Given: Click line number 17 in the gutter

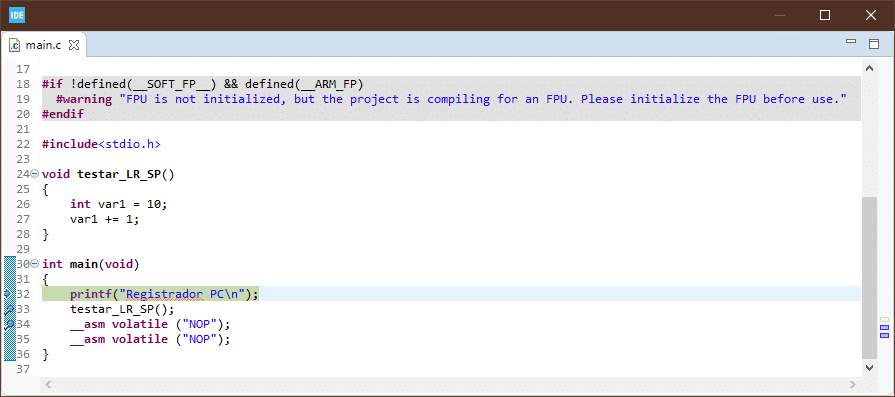Looking at the screenshot, I should pos(22,70).
